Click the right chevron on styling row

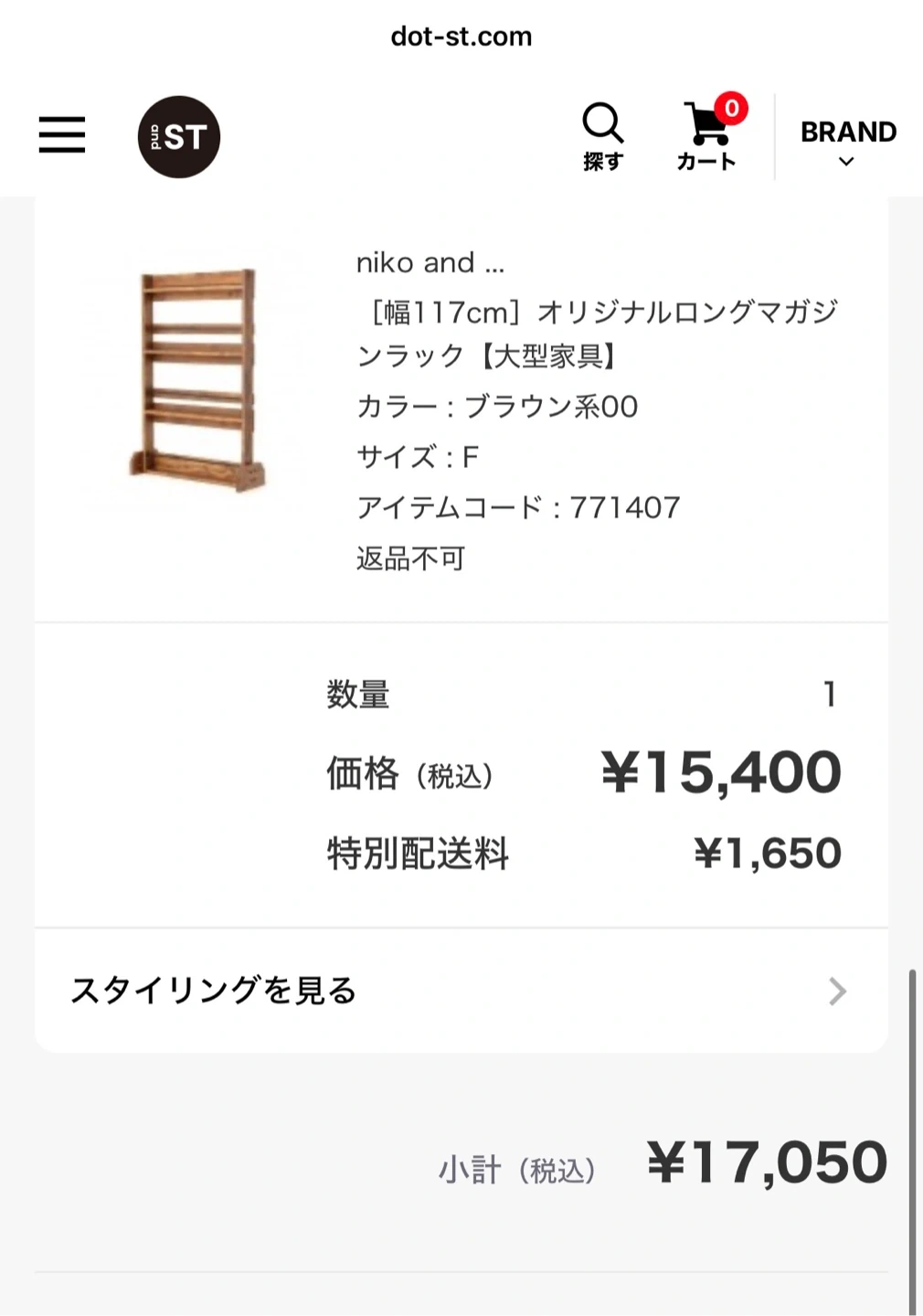(x=837, y=992)
